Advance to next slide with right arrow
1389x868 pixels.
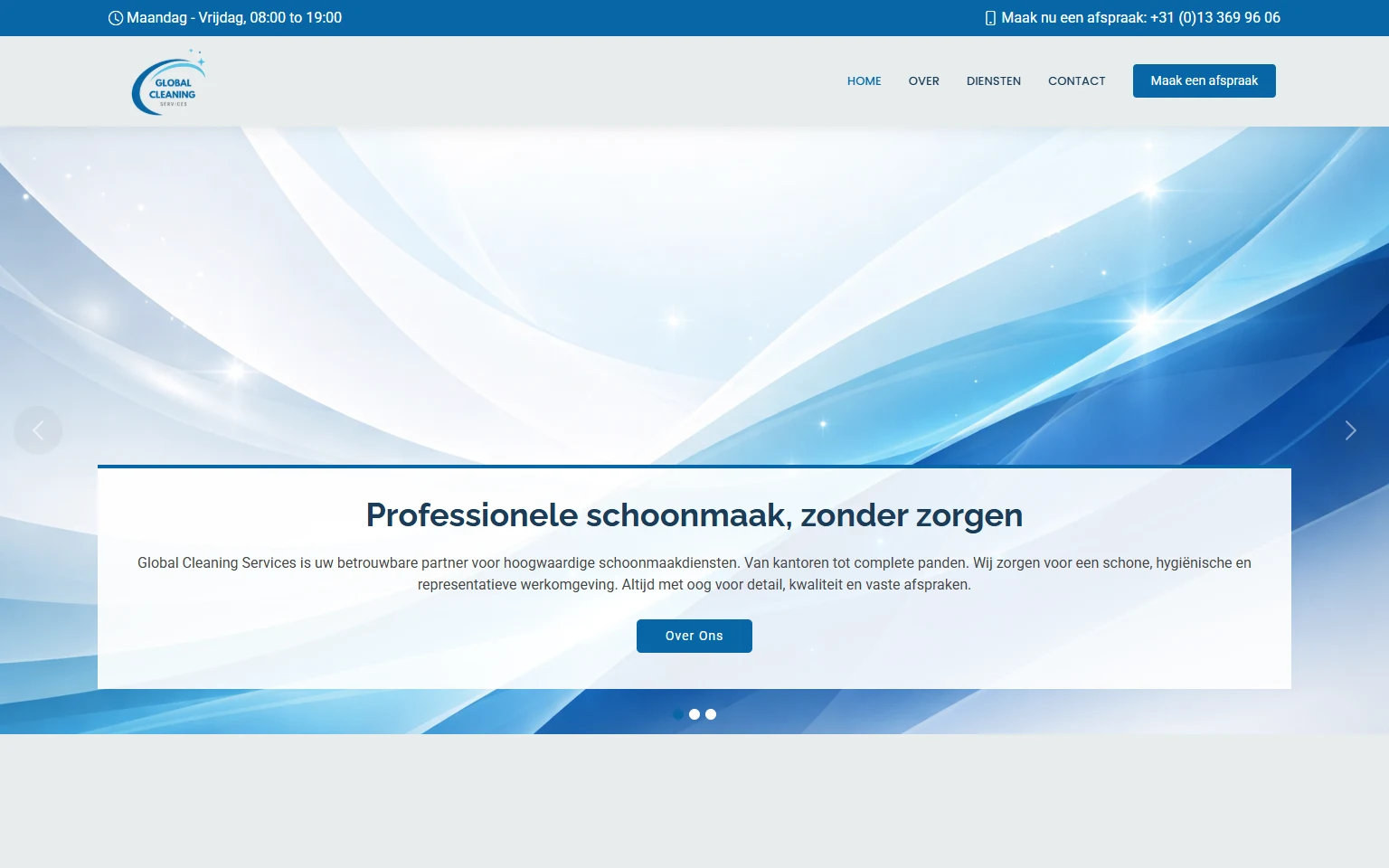(1350, 430)
